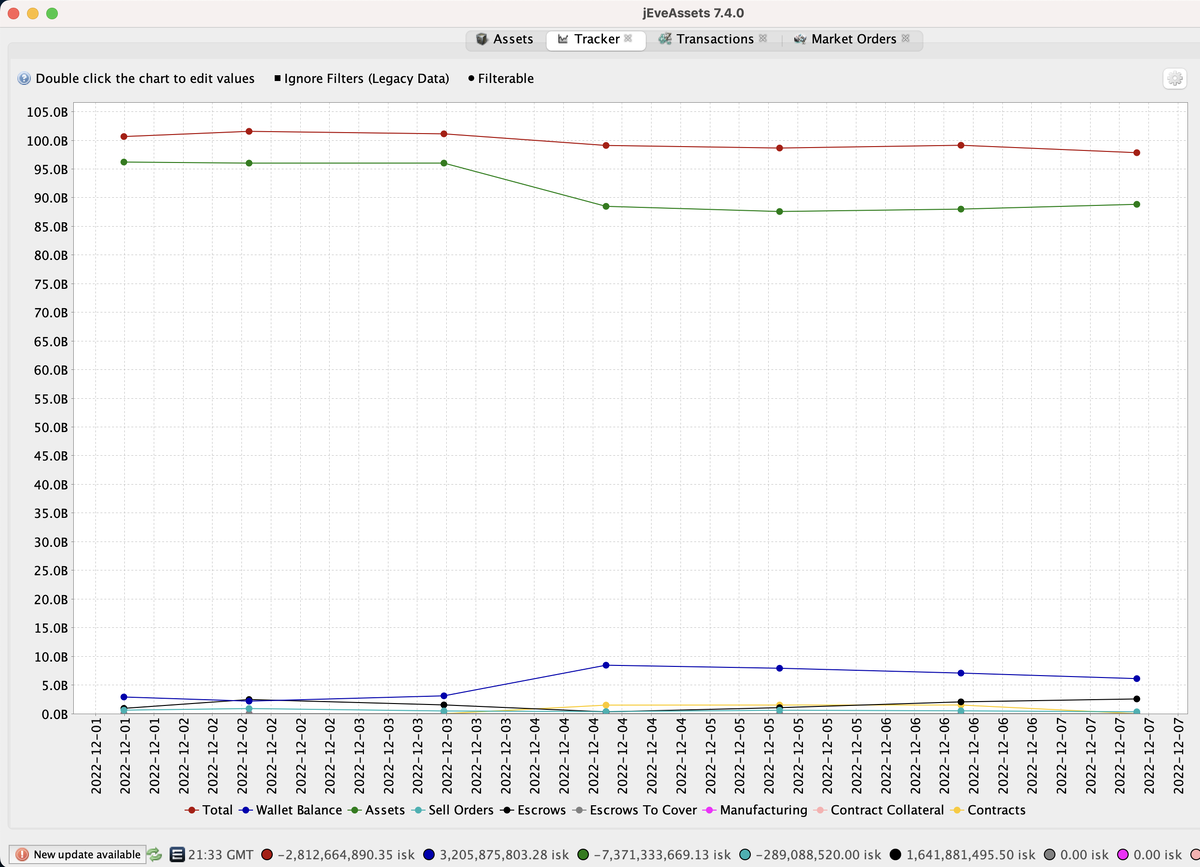This screenshot has width=1200, height=867.
Task: Click the 105.0B y-axis label
Action: (x=48, y=112)
